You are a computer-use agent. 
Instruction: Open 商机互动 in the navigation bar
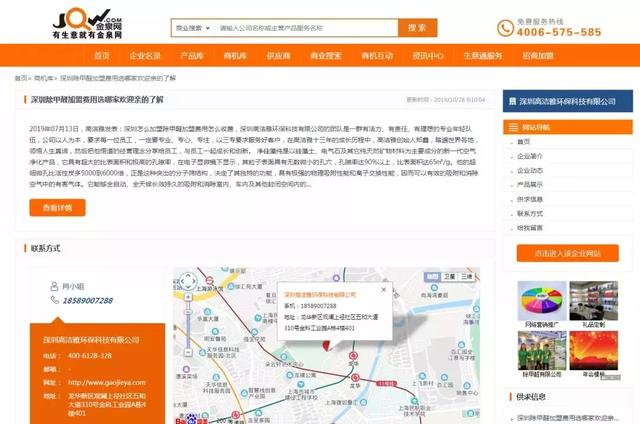[377, 55]
